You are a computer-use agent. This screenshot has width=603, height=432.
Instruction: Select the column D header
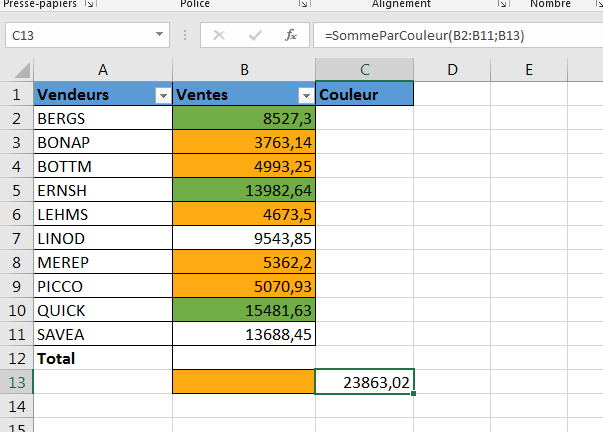point(452,69)
